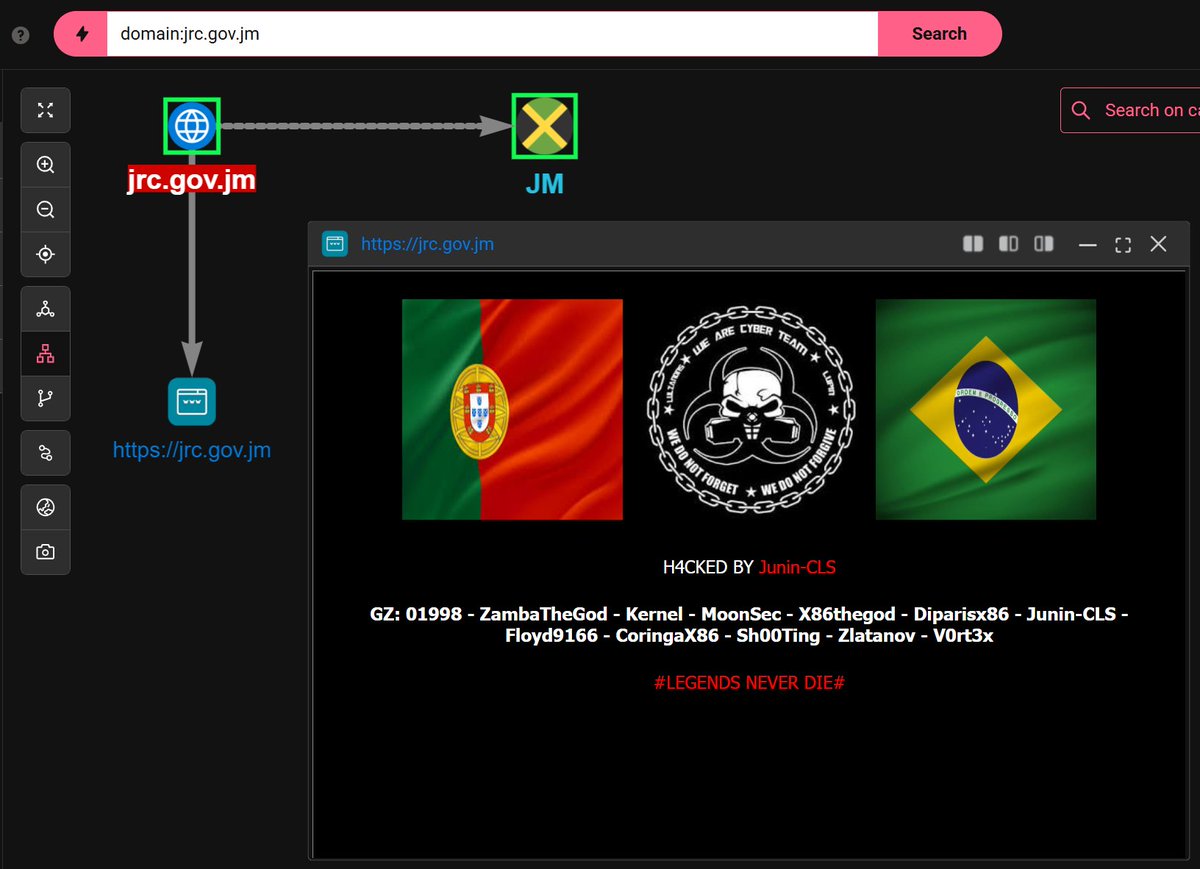The height and width of the screenshot is (869, 1200).
Task: Open the chart statistics icon
Action: tap(45, 508)
